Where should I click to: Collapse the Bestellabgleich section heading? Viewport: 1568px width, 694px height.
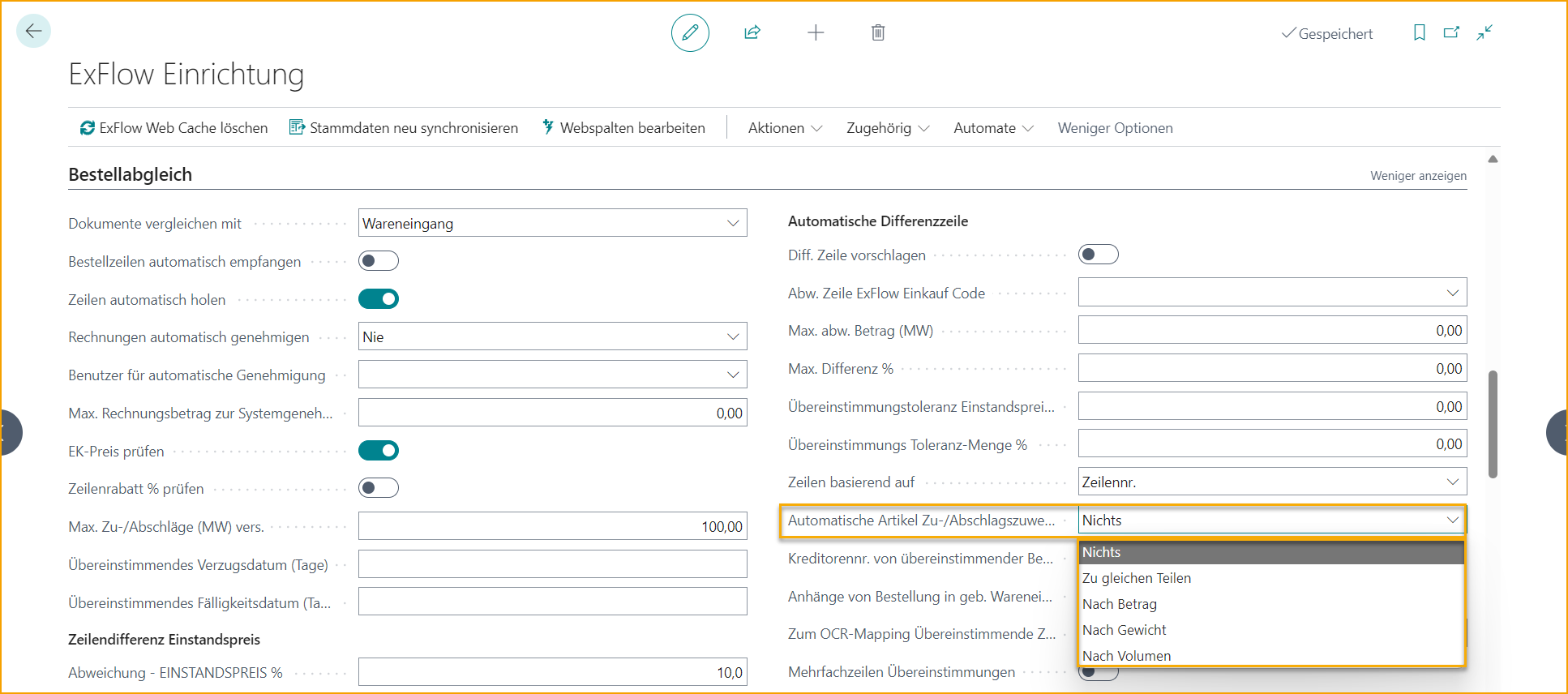coord(130,174)
